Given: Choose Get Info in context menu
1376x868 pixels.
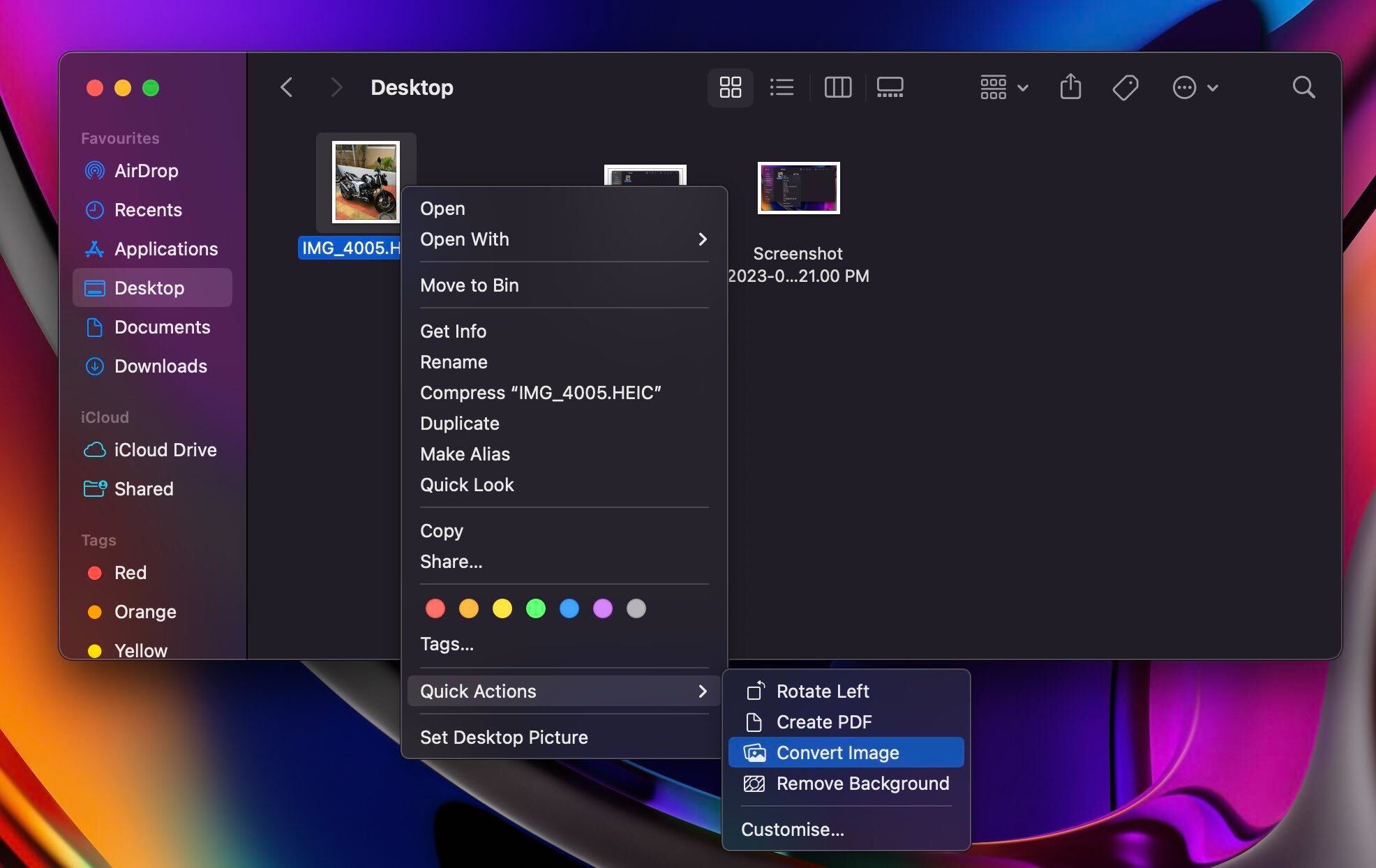Looking at the screenshot, I should 564,331.
